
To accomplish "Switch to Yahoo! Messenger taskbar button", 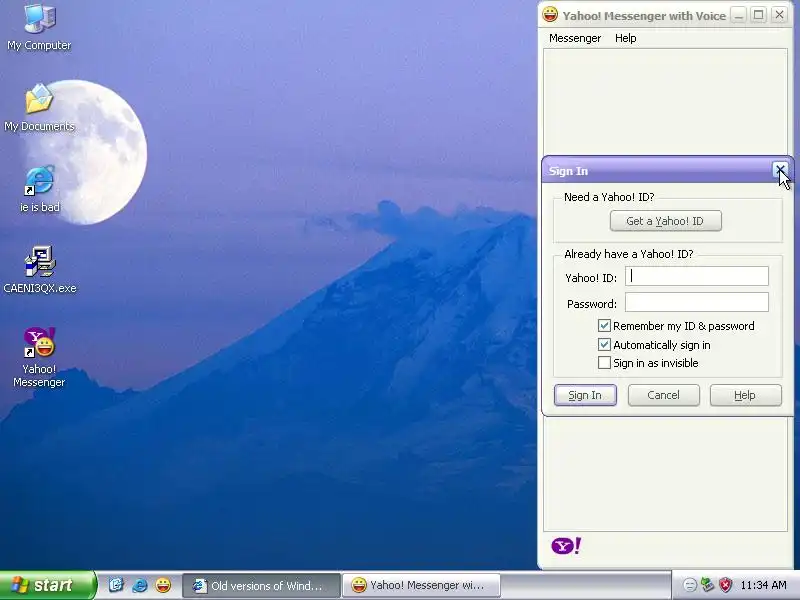I will [421, 585].
